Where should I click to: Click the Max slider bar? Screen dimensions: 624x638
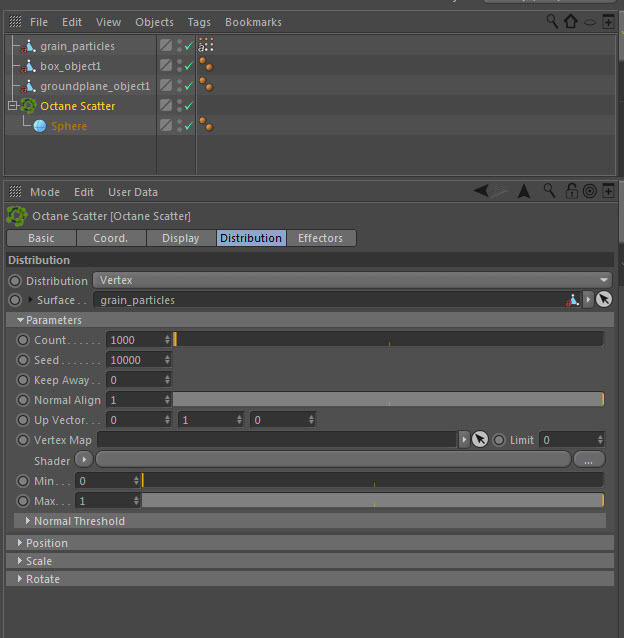click(373, 500)
